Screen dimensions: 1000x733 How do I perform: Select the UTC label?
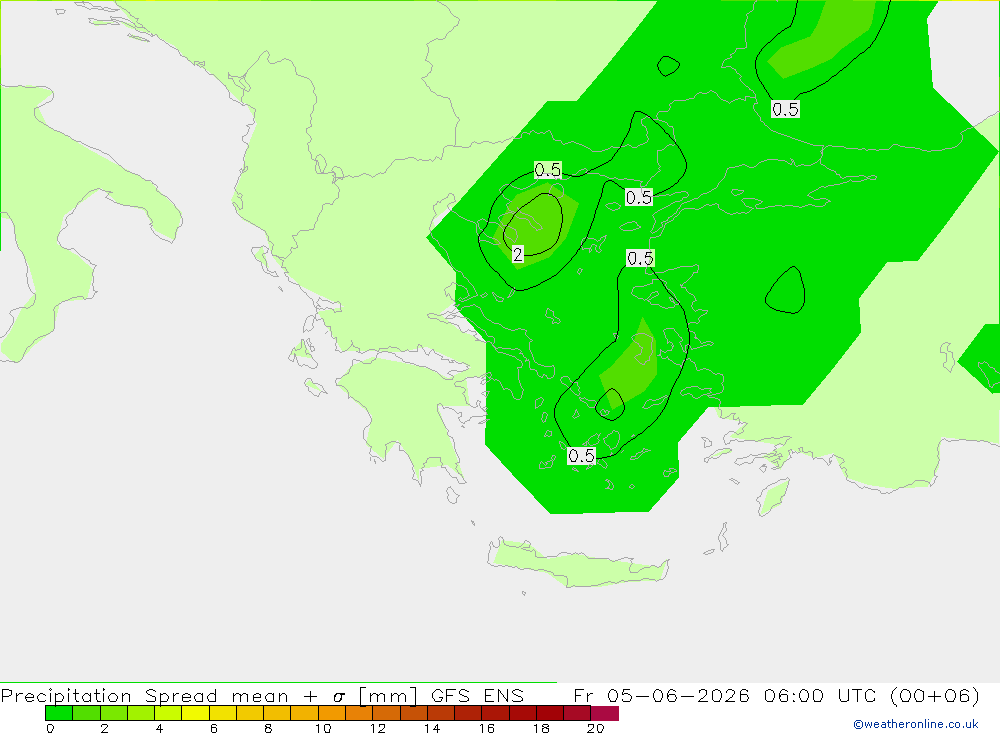[x=857, y=695]
